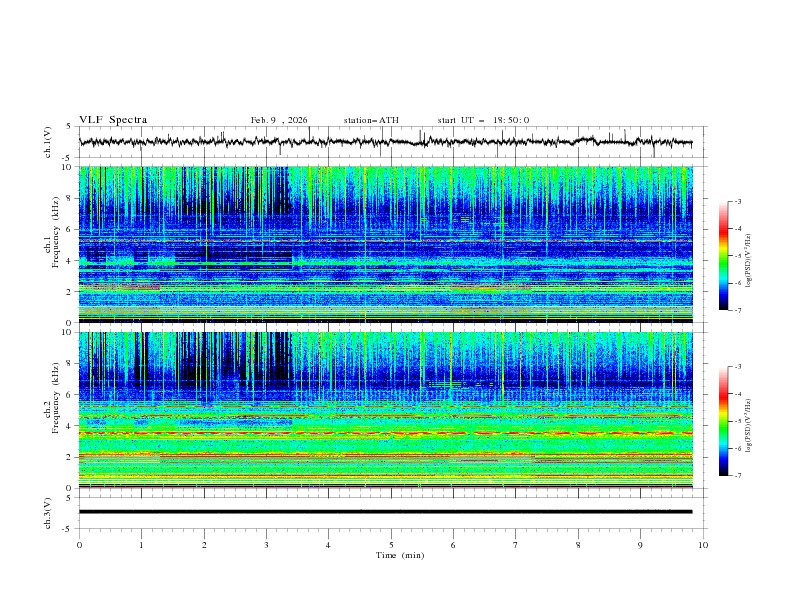Click the "station=ATH" header label
This screenshot has height=612, width=792.
point(371,120)
